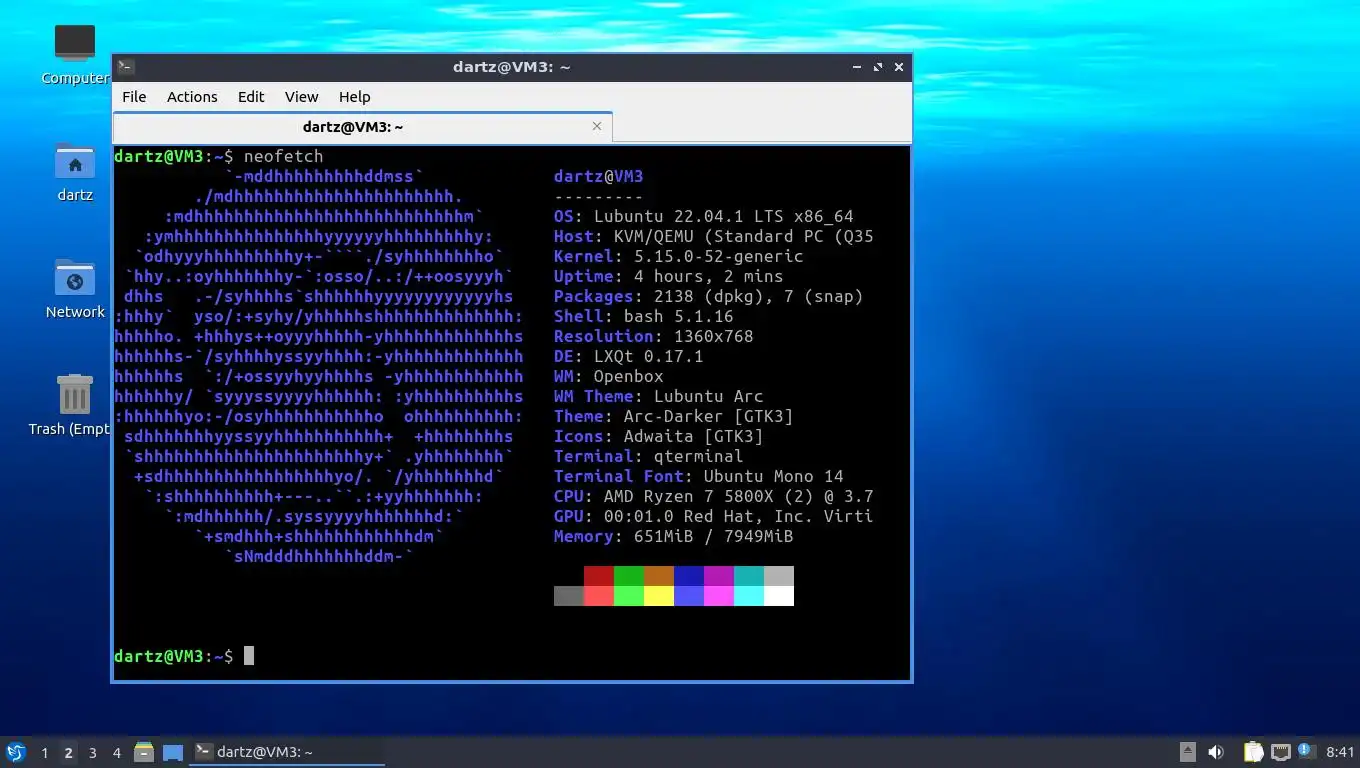Open the removable media eject icon
This screenshot has height=768, width=1360.
click(x=1187, y=752)
